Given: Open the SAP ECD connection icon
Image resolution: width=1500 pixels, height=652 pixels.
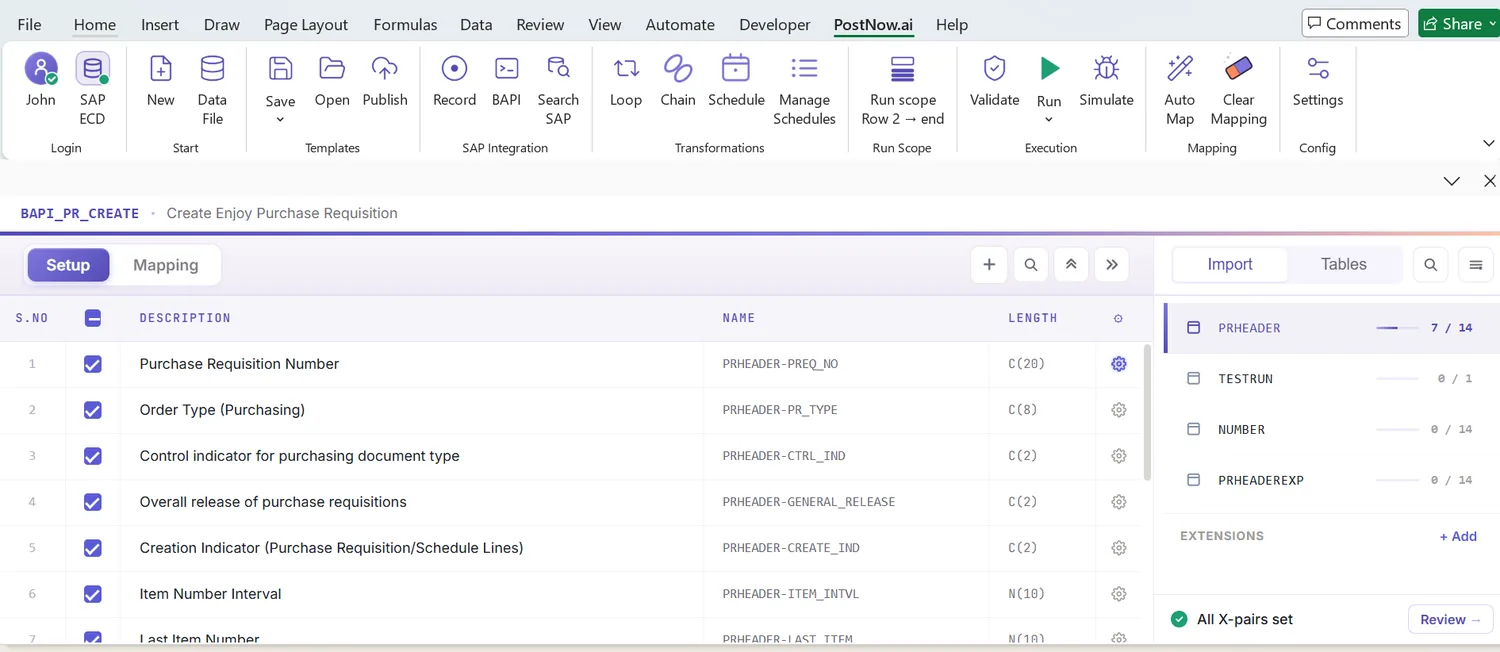Looking at the screenshot, I should point(92,69).
